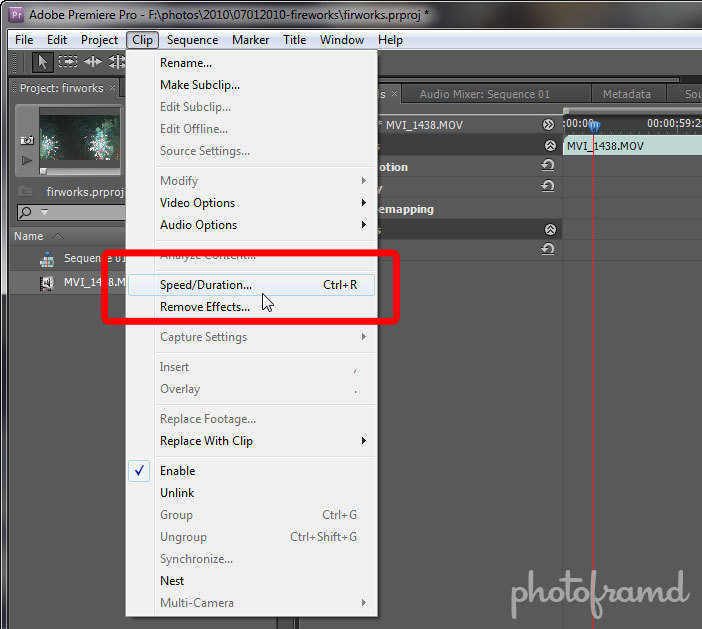Screen dimensions: 702x629
Task: Click the thumbnail scrub slider handle
Action: coord(43,171)
